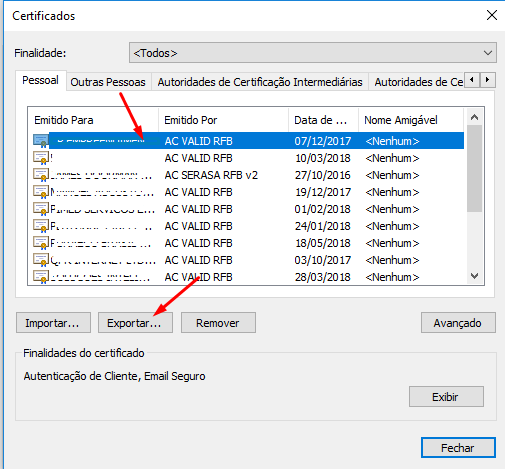505x469 pixels.
Task: Click certificate icon for the 10/03/2018 entry
Action: pyautogui.click(x=41, y=158)
